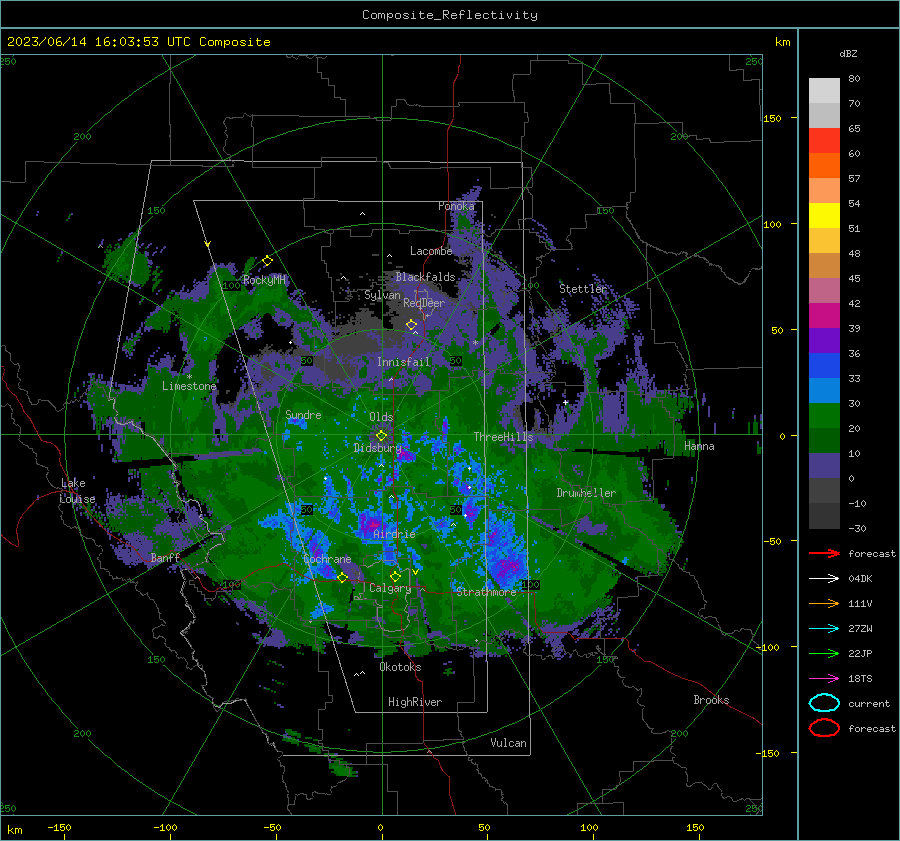This screenshot has width=900, height=841.
Task: Click the purple-gray swatch between 10 and 0
Action: point(824,465)
